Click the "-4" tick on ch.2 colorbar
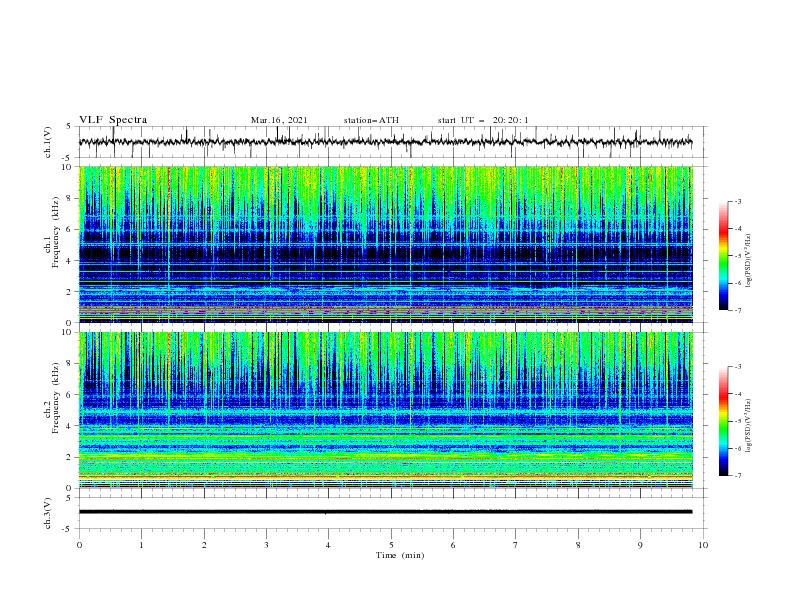 click(x=737, y=394)
